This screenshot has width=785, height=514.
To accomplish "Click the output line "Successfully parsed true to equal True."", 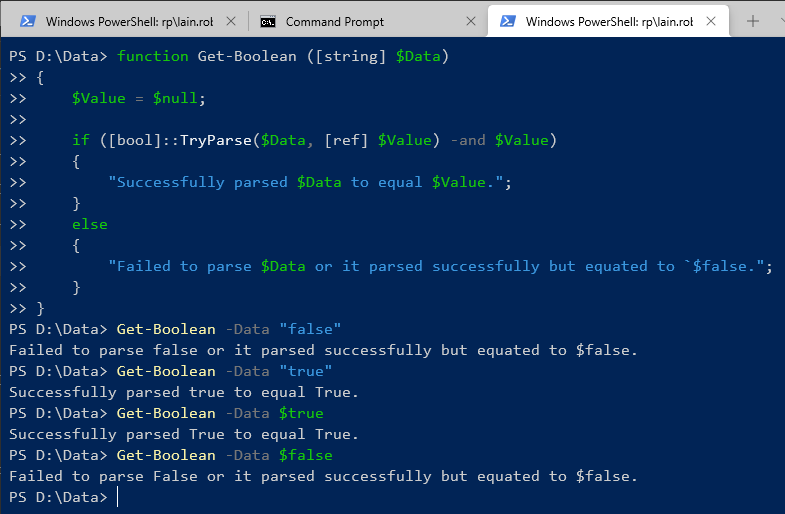I will click(x=184, y=392).
